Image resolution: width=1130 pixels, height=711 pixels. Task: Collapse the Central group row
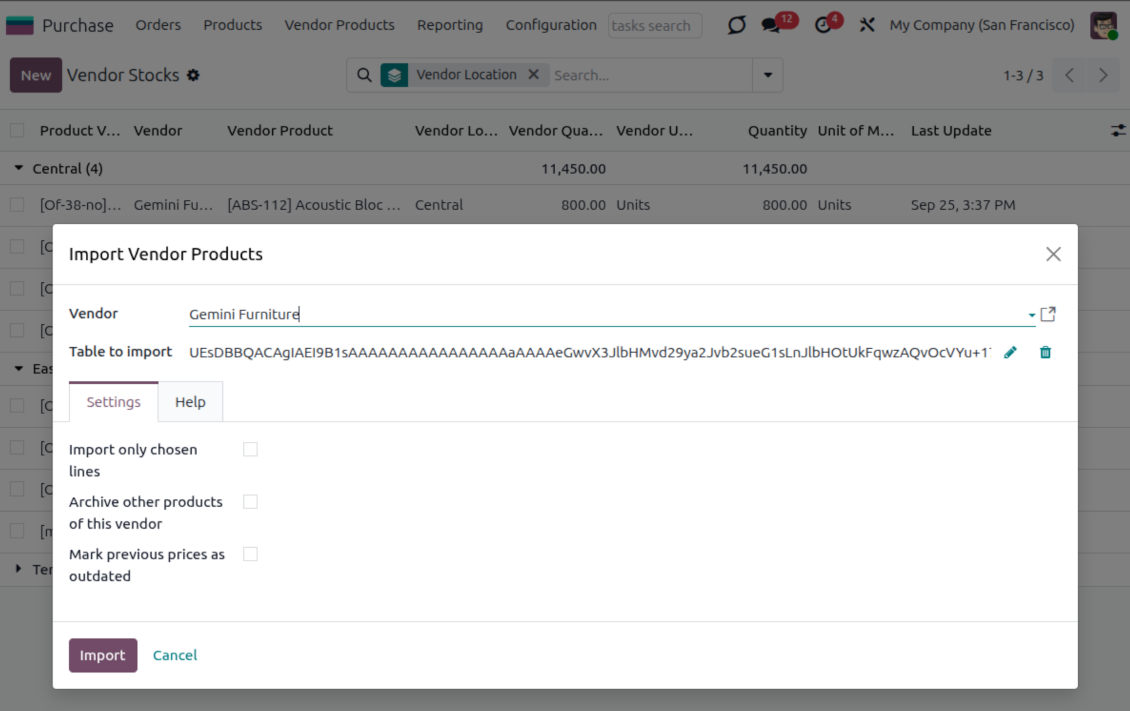pos(19,169)
